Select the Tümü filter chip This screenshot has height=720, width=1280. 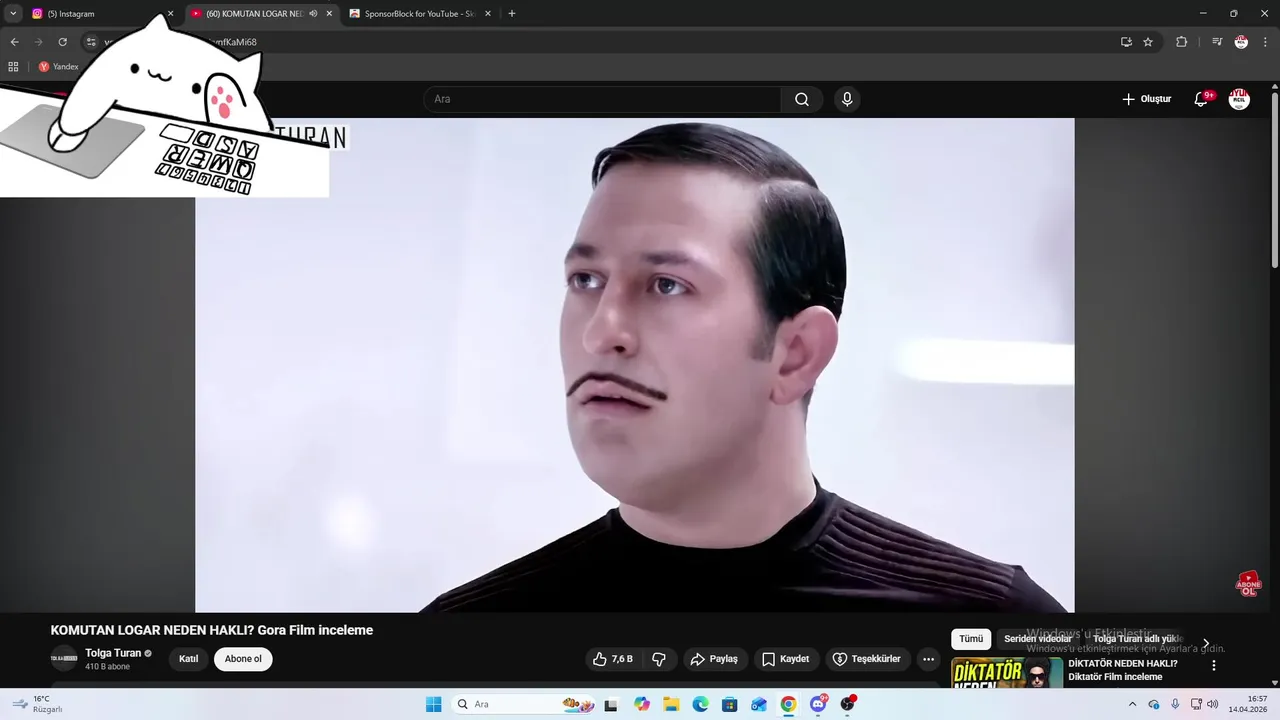point(971,639)
